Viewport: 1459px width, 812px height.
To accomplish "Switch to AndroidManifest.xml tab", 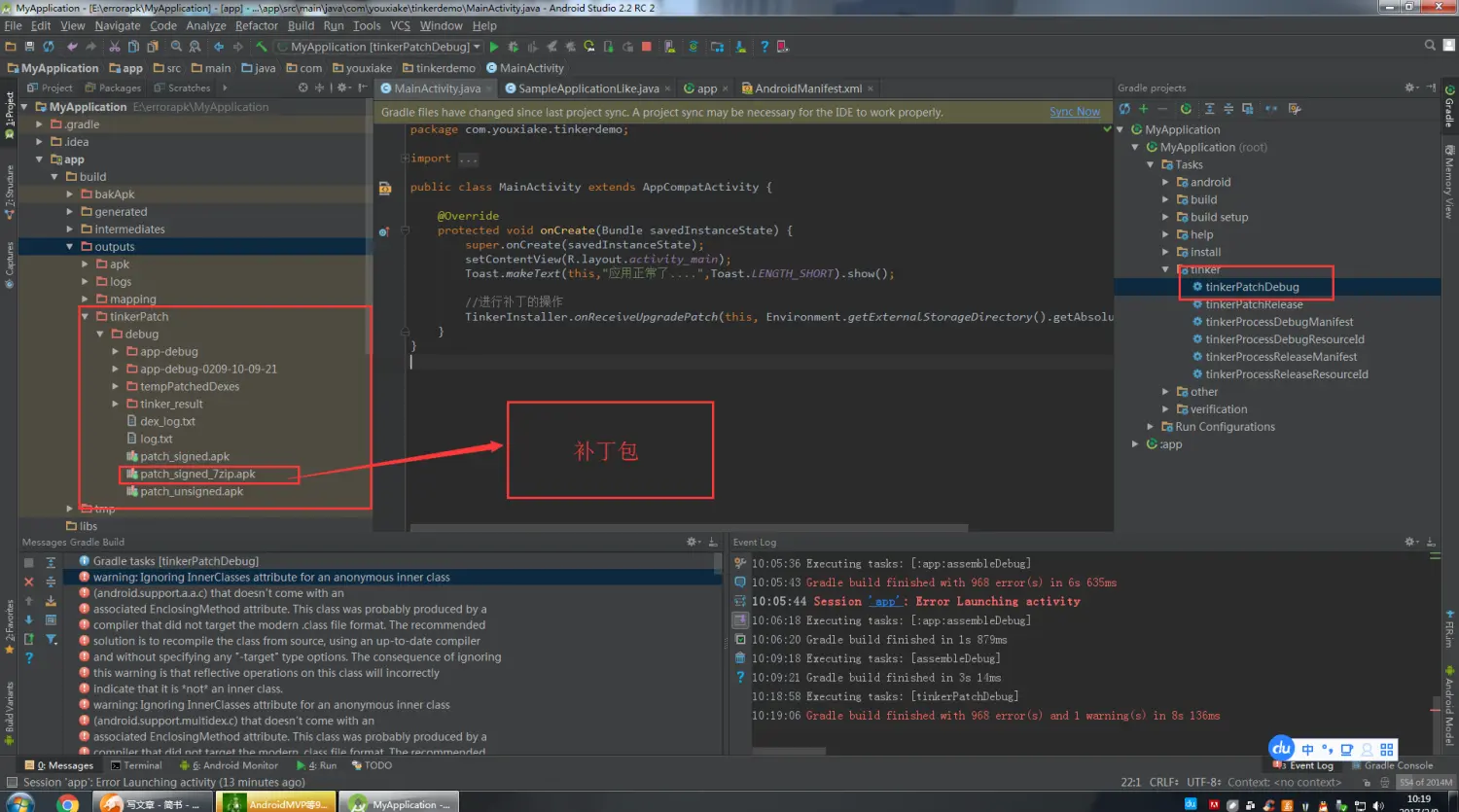I will click(808, 88).
